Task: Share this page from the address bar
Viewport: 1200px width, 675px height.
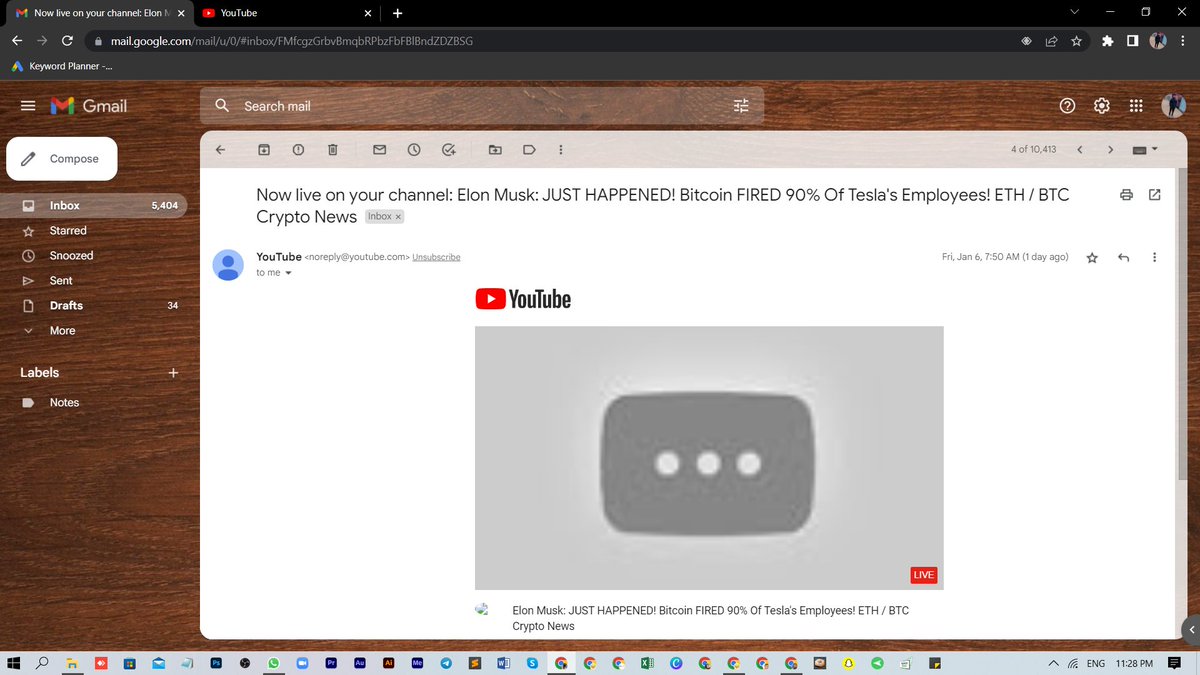Action: tap(1051, 41)
